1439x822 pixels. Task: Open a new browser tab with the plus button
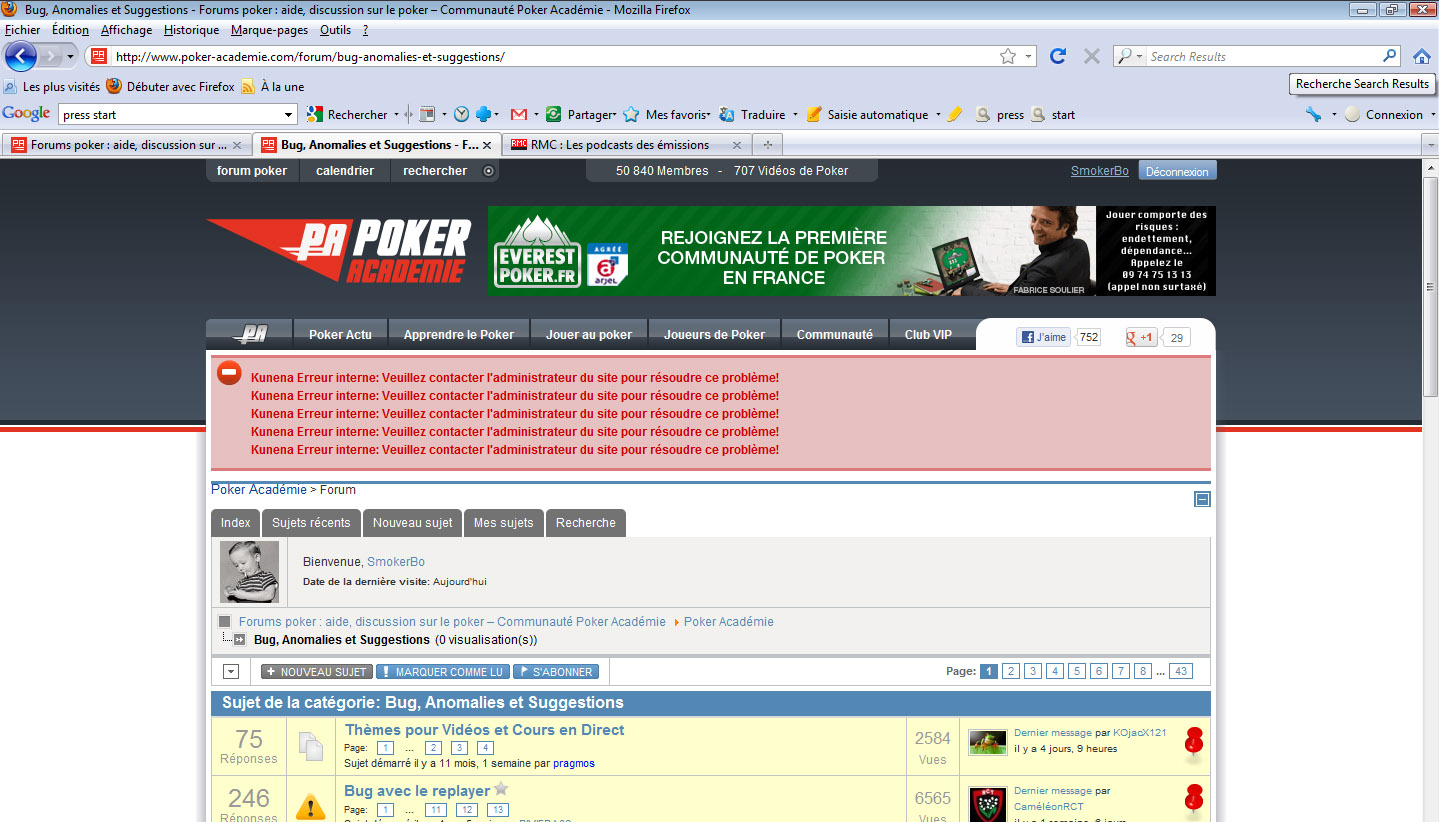[767, 145]
